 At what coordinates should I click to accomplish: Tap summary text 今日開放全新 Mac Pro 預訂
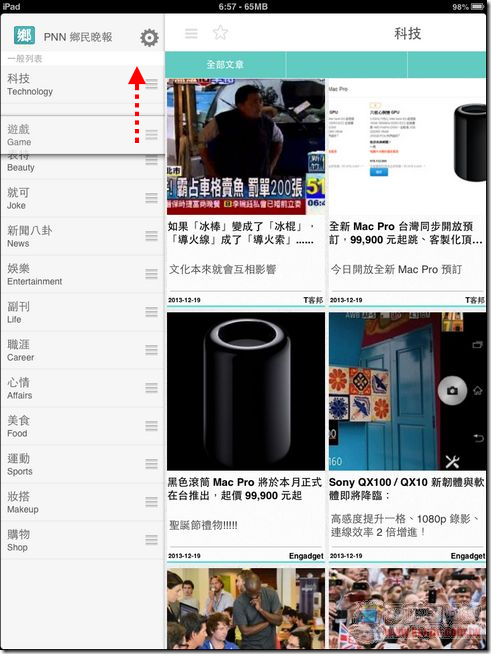point(396,269)
